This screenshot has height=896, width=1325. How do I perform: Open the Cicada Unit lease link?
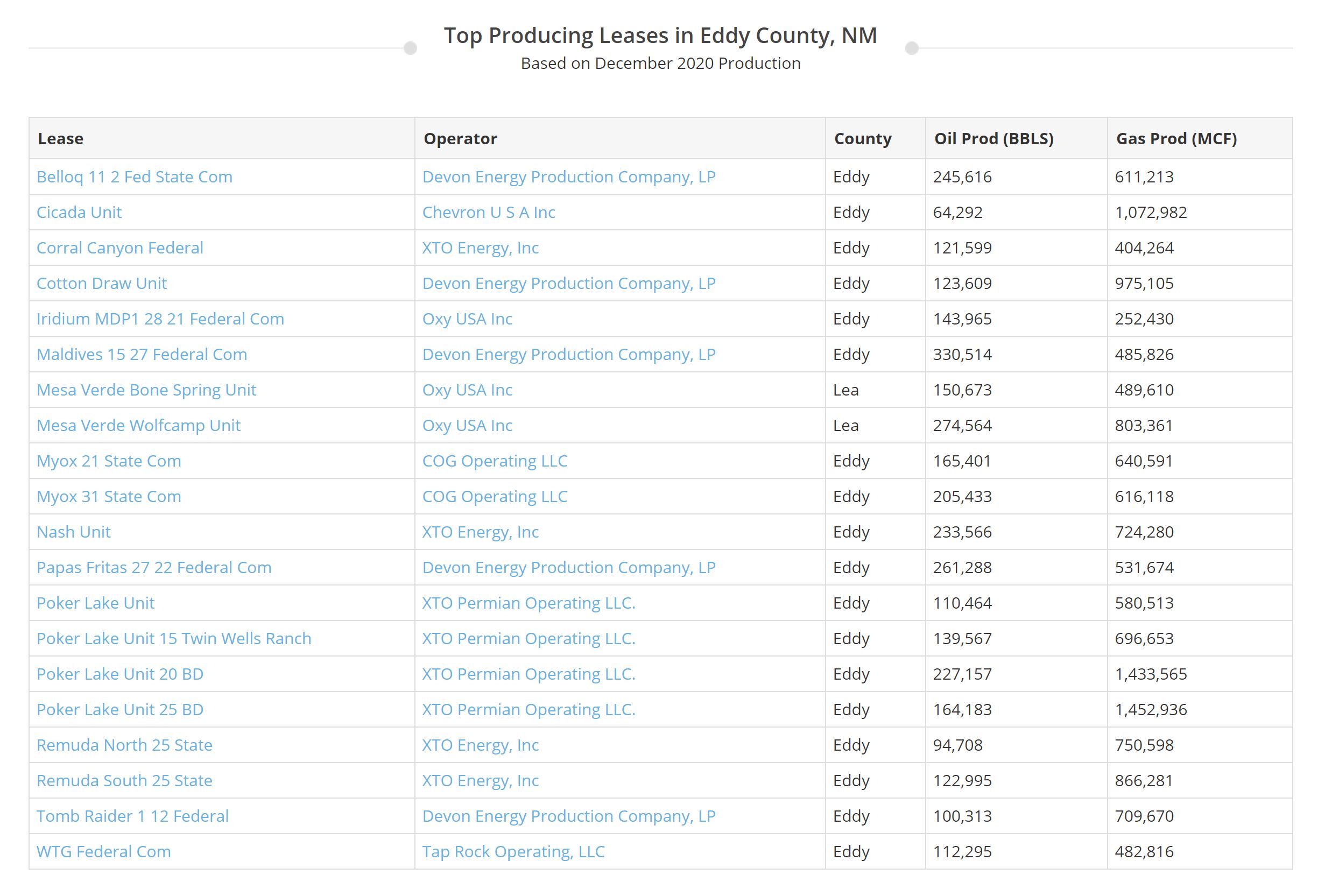click(x=79, y=212)
